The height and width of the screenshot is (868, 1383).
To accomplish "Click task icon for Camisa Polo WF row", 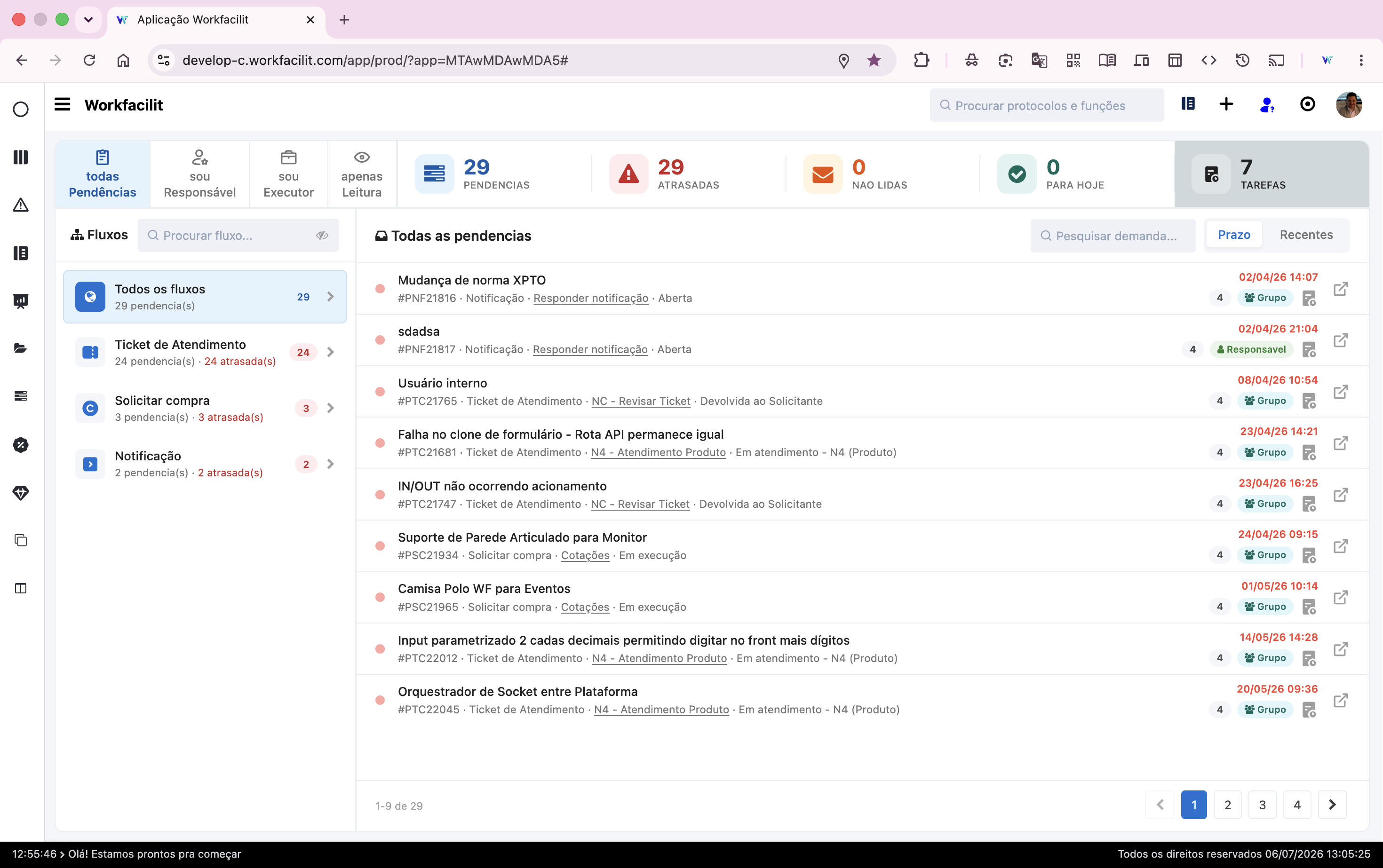I will pos(1309,607).
